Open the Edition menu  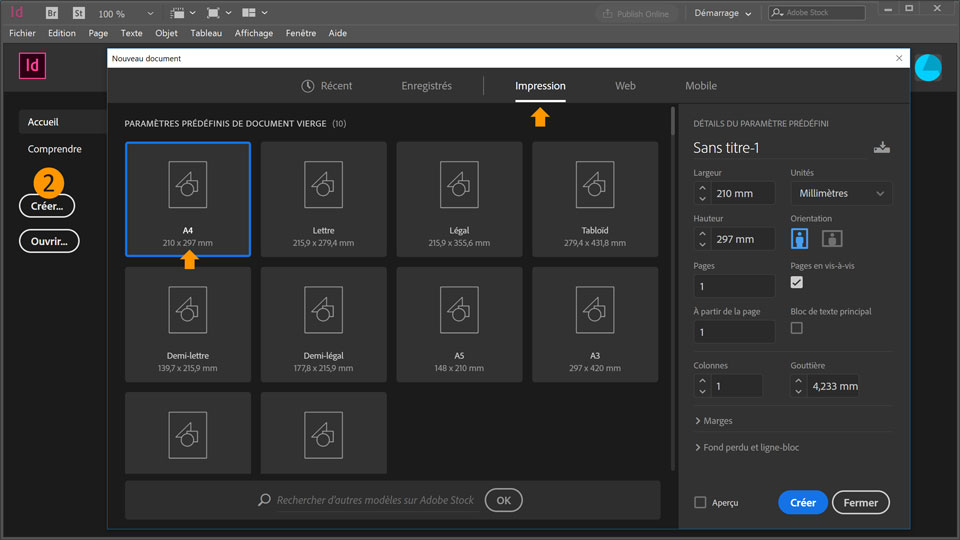pos(62,33)
